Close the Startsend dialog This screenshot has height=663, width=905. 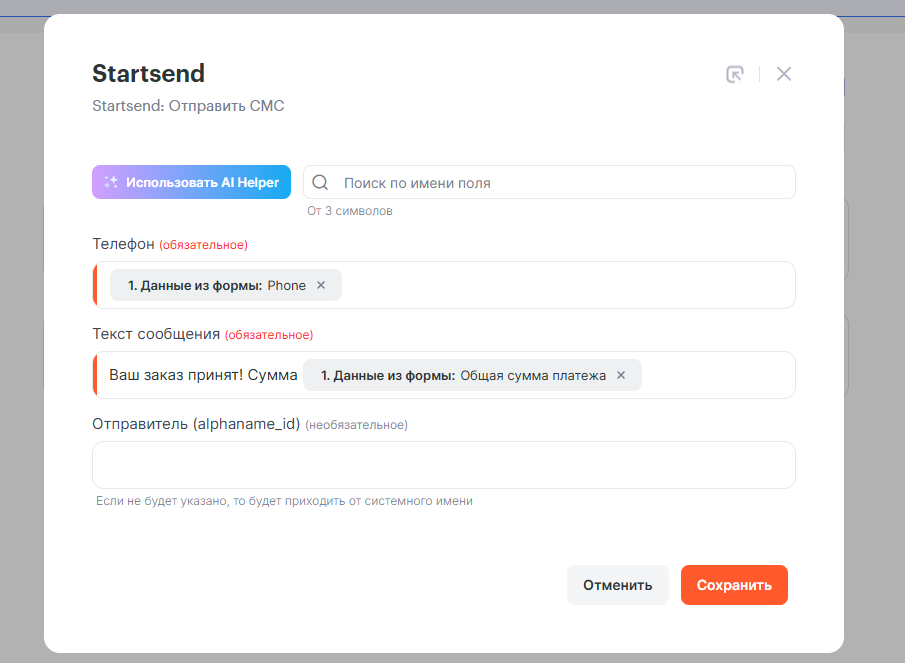(784, 74)
